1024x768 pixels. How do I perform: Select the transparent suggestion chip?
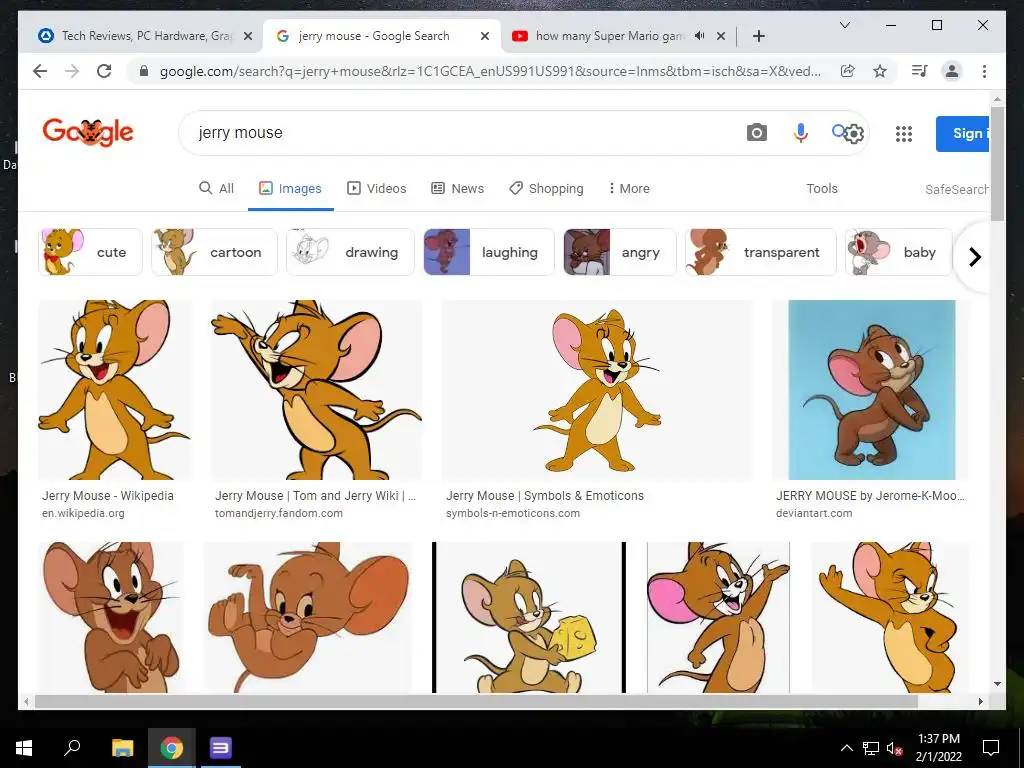click(x=760, y=252)
